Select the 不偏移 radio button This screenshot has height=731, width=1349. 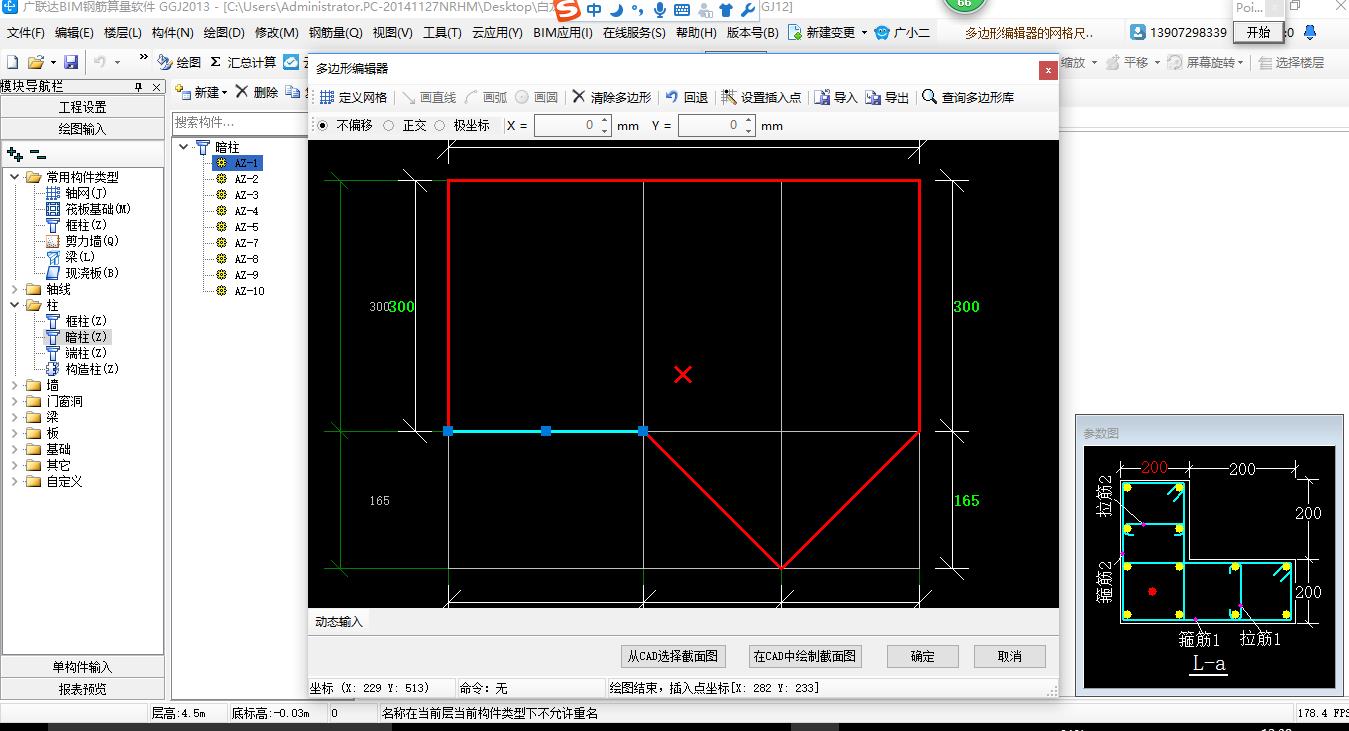point(322,126)
